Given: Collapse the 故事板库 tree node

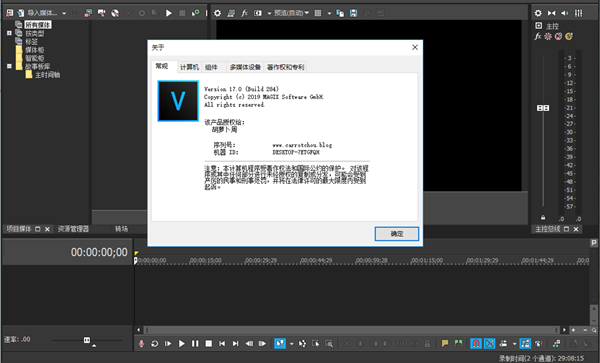Looking at the screenshot, I should [9, 66].
